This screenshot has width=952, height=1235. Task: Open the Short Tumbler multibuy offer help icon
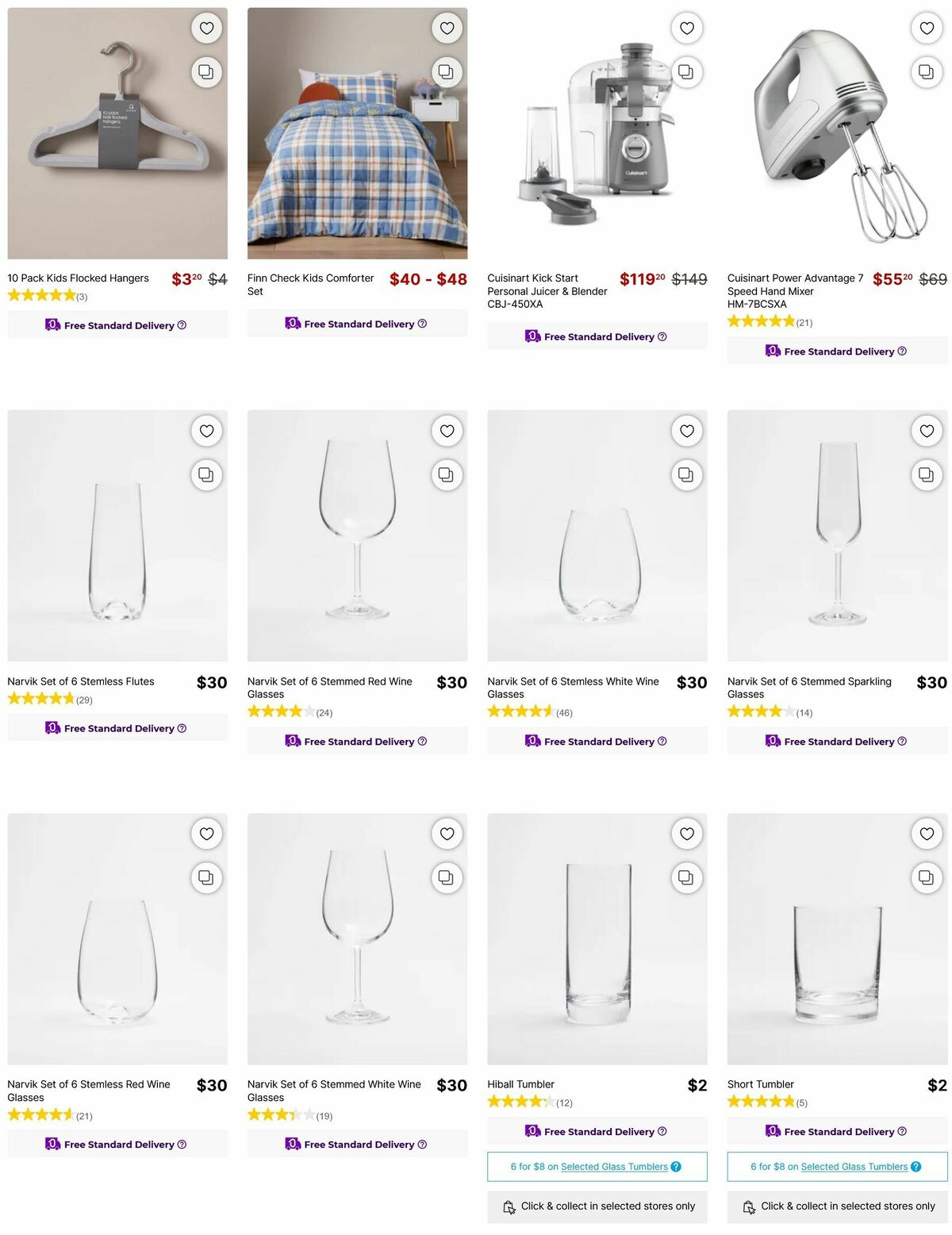tap(916, 1167)
